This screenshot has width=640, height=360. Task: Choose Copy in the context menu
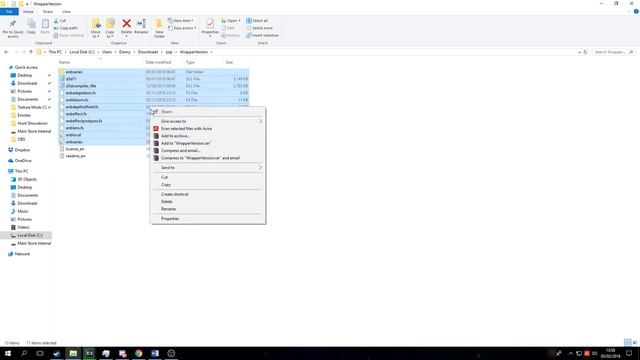point(207,184)
